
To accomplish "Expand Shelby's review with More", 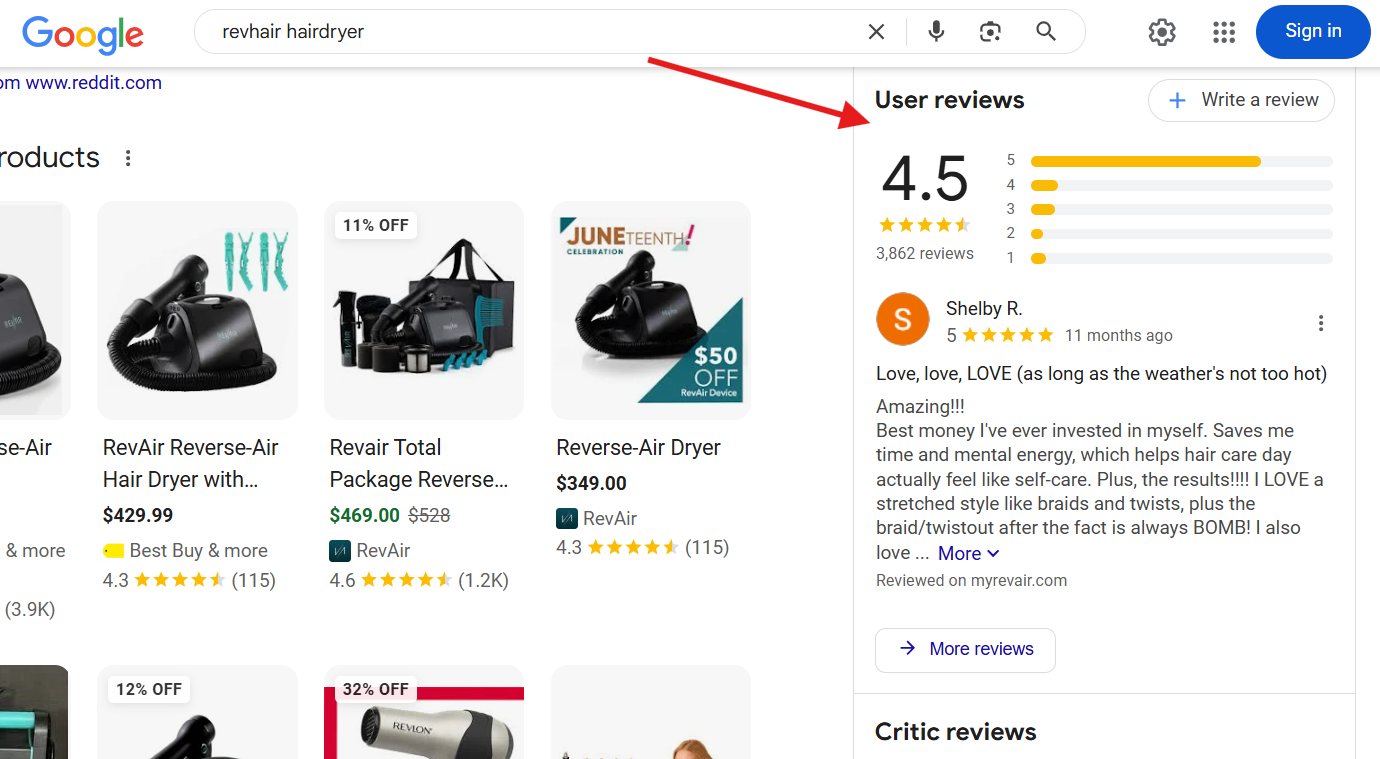I will pyautogui.click(x=960, y=552).
